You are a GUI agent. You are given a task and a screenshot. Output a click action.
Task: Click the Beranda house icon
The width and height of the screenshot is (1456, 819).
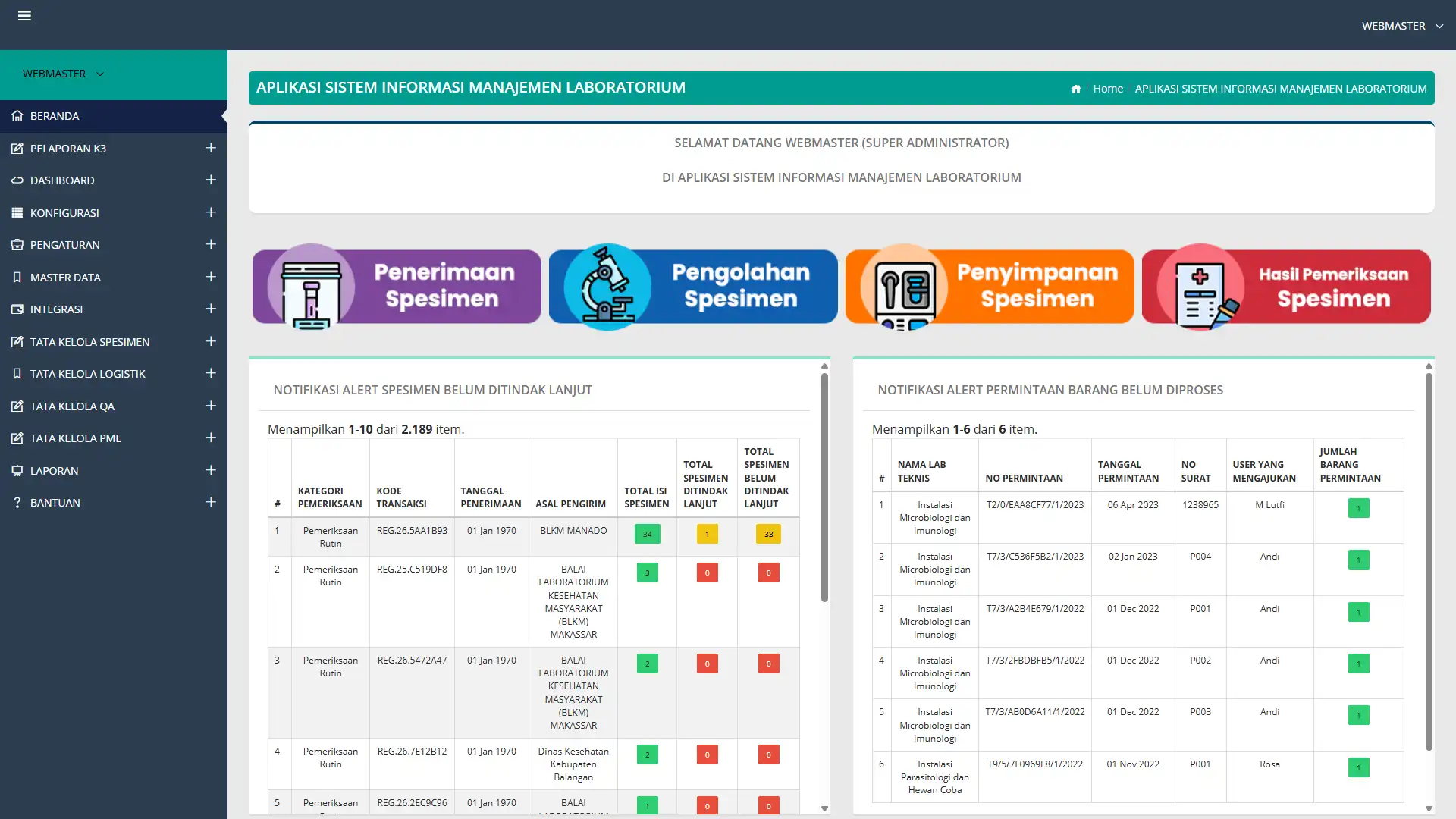17,116
